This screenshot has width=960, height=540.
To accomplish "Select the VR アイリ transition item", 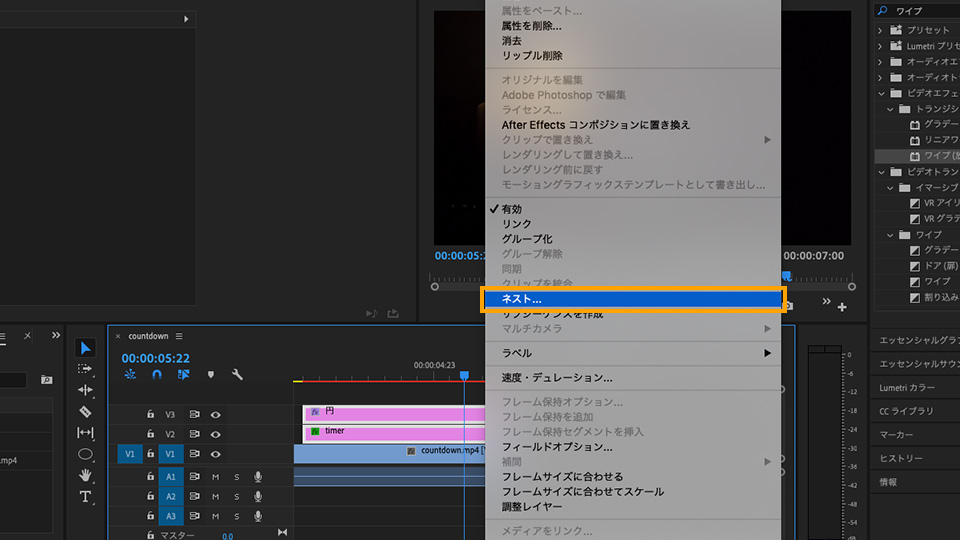I will click(940, 203).
